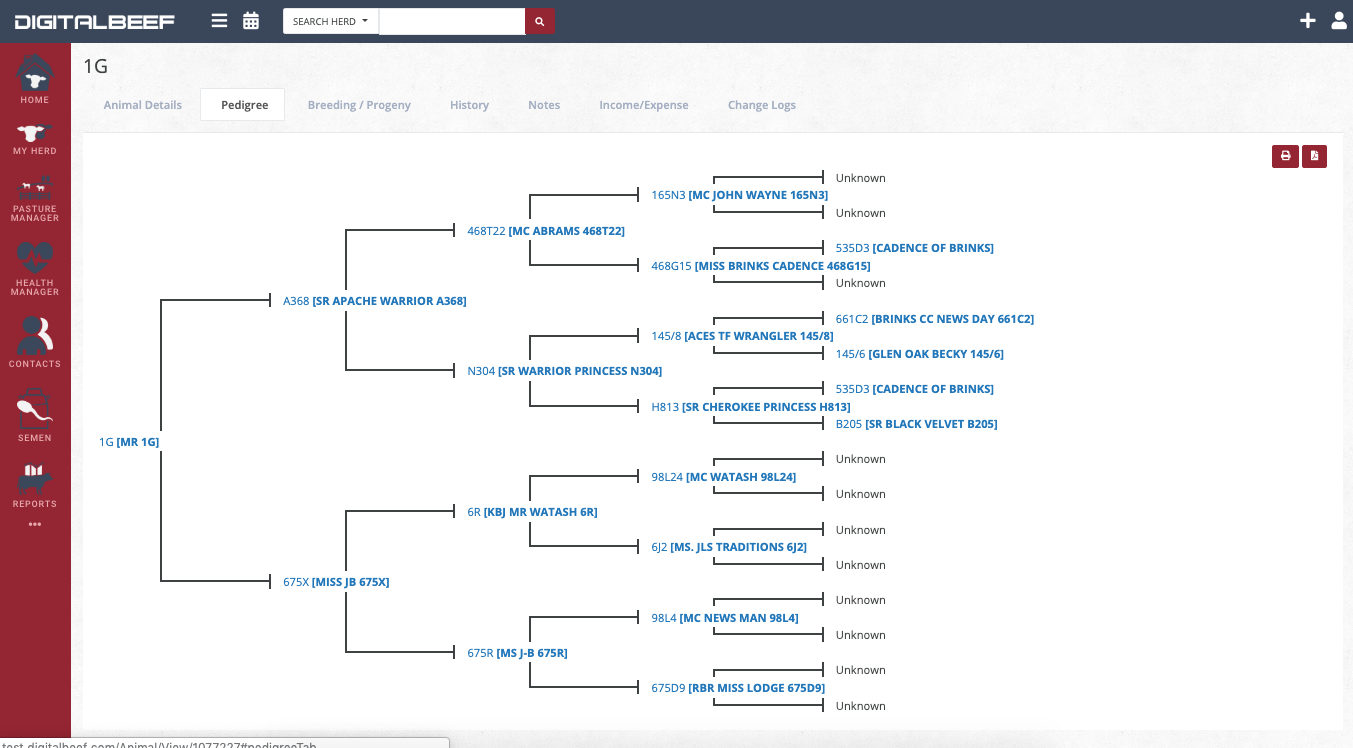Print the pedigree with printer icon

(1285, 156)
